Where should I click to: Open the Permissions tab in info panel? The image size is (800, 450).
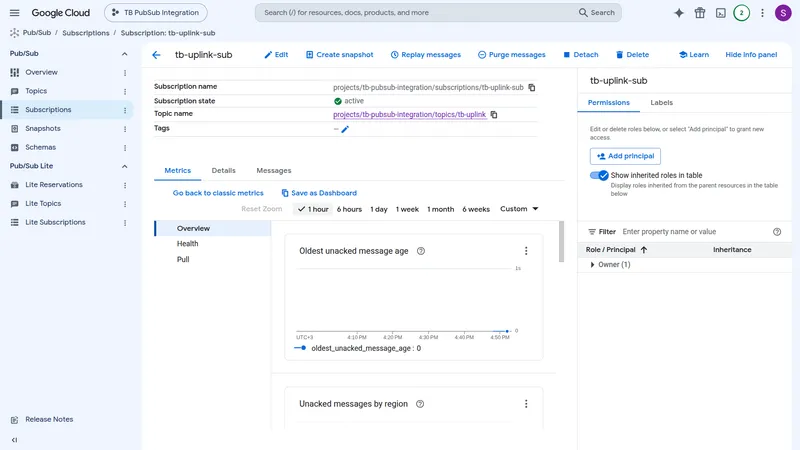point(609,103)
